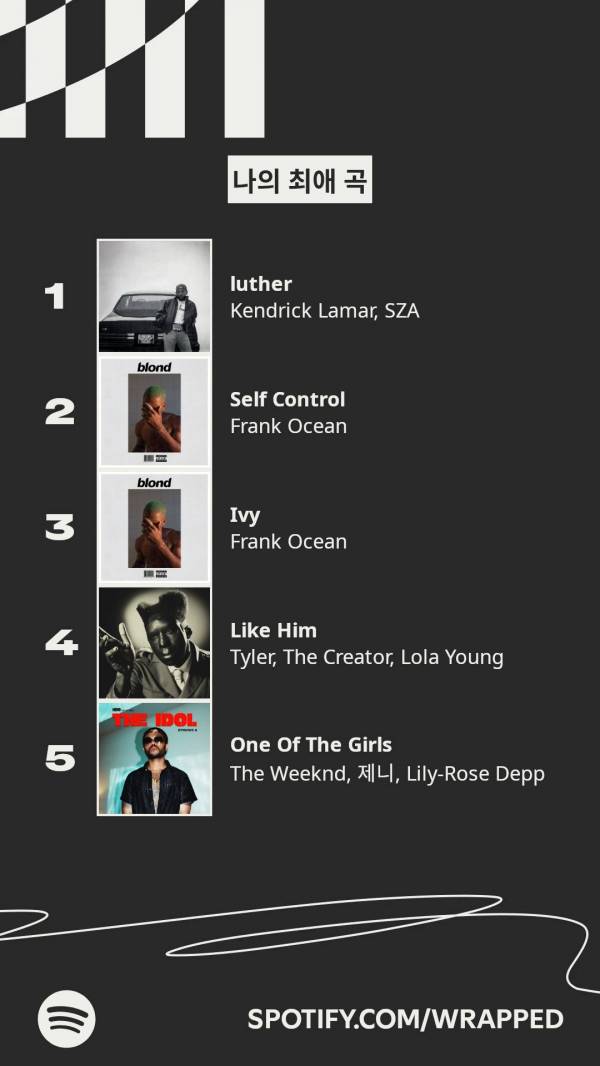Click the rank number 5
The image size is (600, 1066).
tap(60, 758)
